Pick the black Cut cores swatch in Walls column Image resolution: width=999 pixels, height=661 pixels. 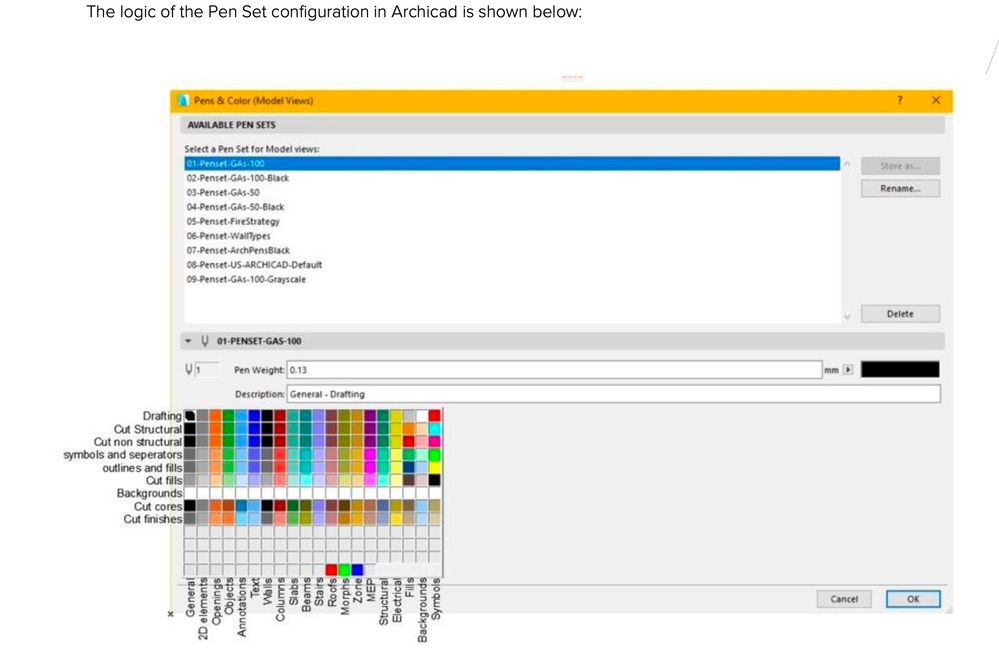[x=267, y=505]
